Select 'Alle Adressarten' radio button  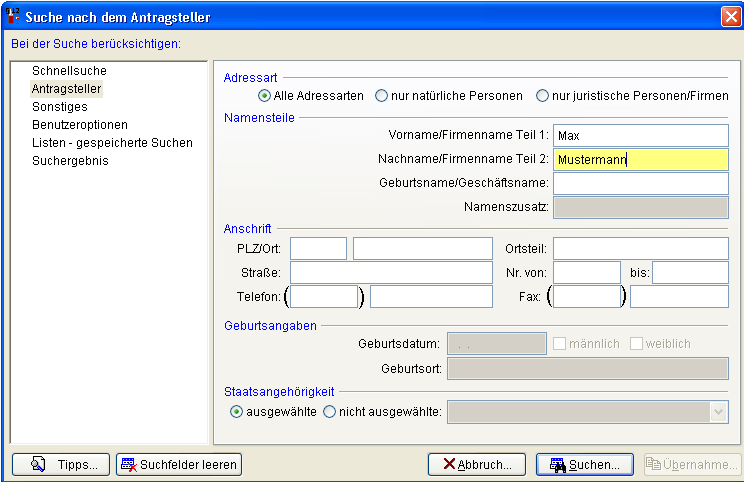coord(265,96)
